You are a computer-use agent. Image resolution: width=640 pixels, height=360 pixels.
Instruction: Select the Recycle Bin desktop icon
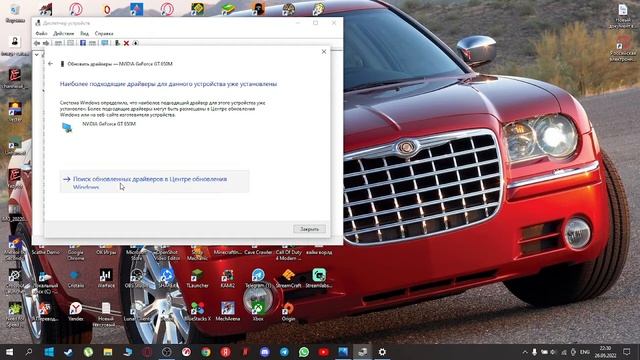click(15, 14)
